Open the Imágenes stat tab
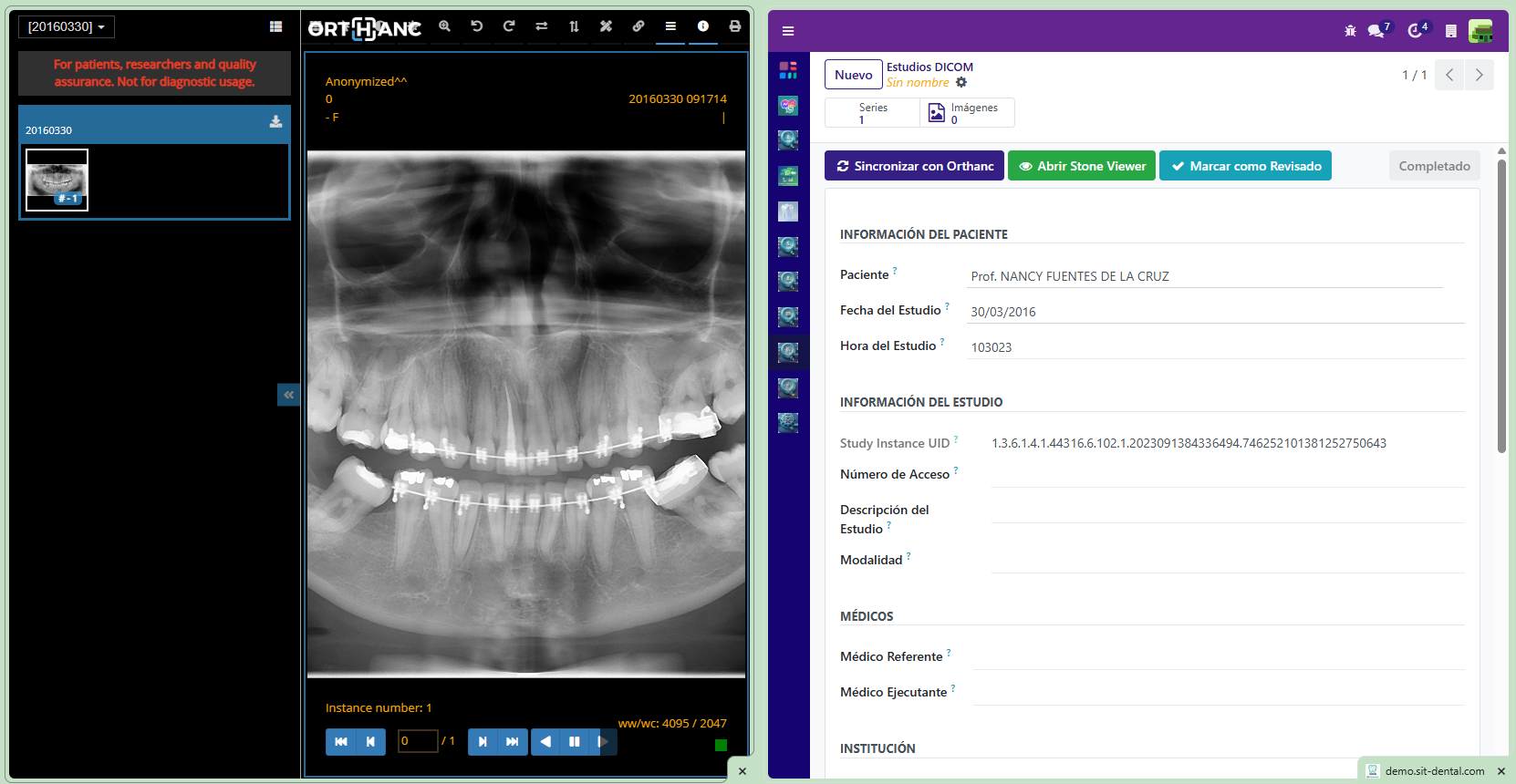The height and width of the screenshot is (784, 1516). coord(967,113)
